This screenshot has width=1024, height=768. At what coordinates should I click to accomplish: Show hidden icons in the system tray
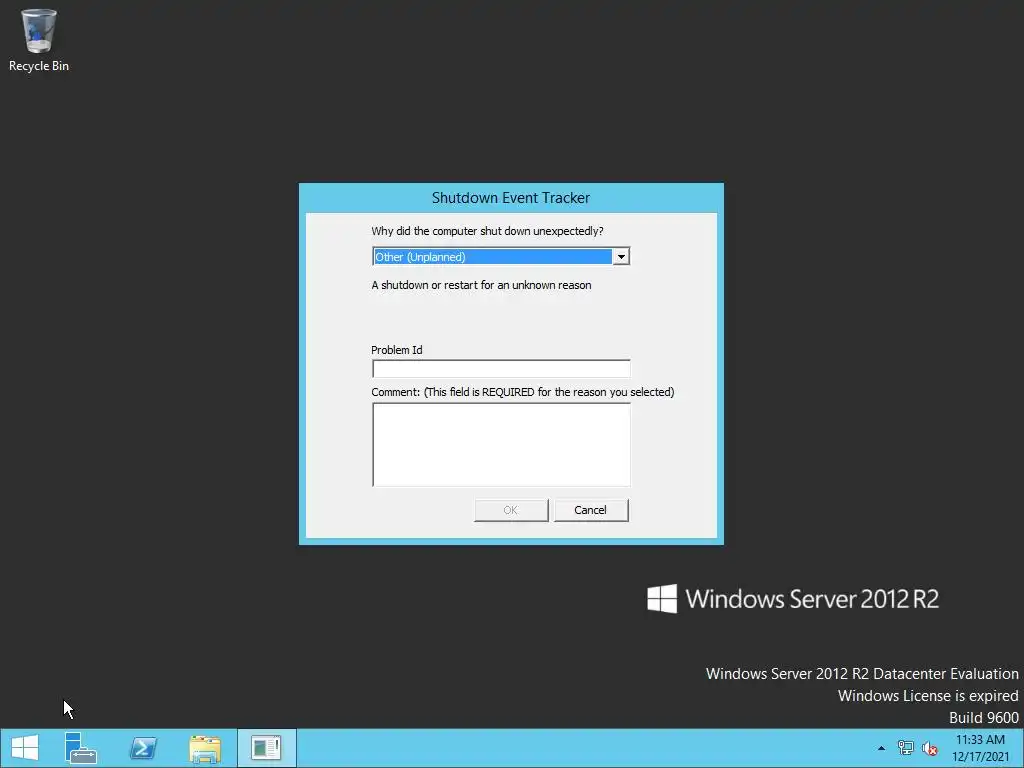(x=881, y=748)
